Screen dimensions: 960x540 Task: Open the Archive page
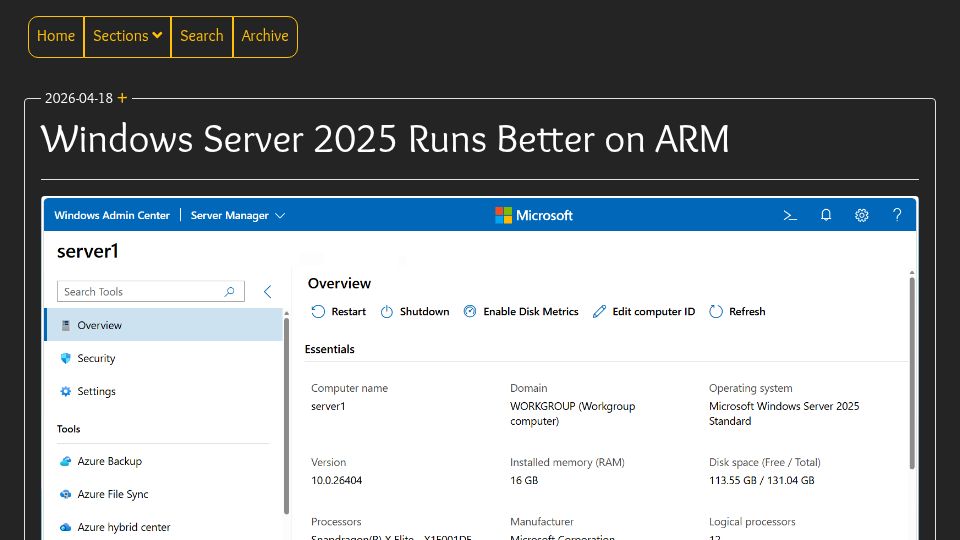264,36
